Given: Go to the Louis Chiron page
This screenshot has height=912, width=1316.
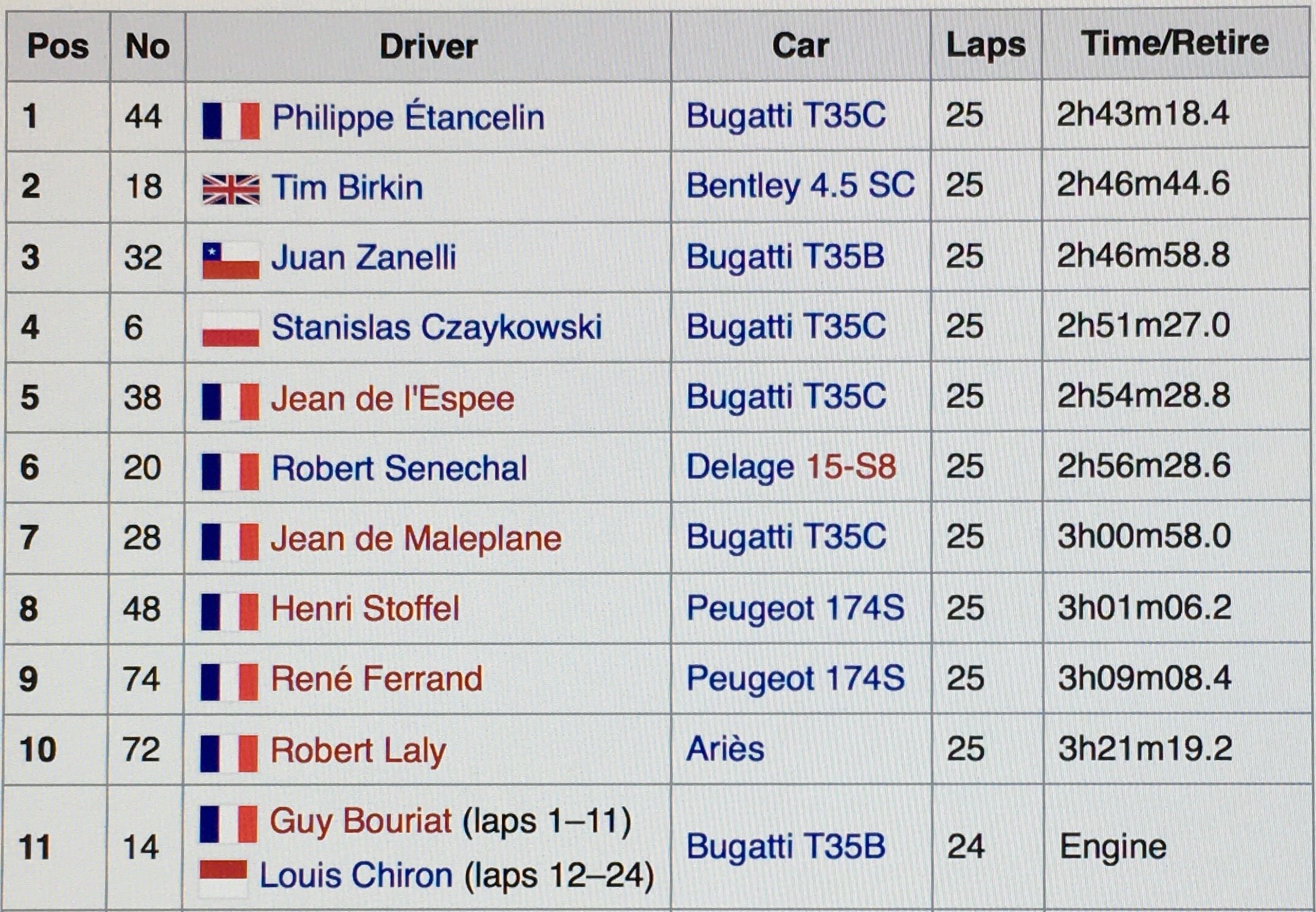Looking at the screenshot, I should [356, 875].
